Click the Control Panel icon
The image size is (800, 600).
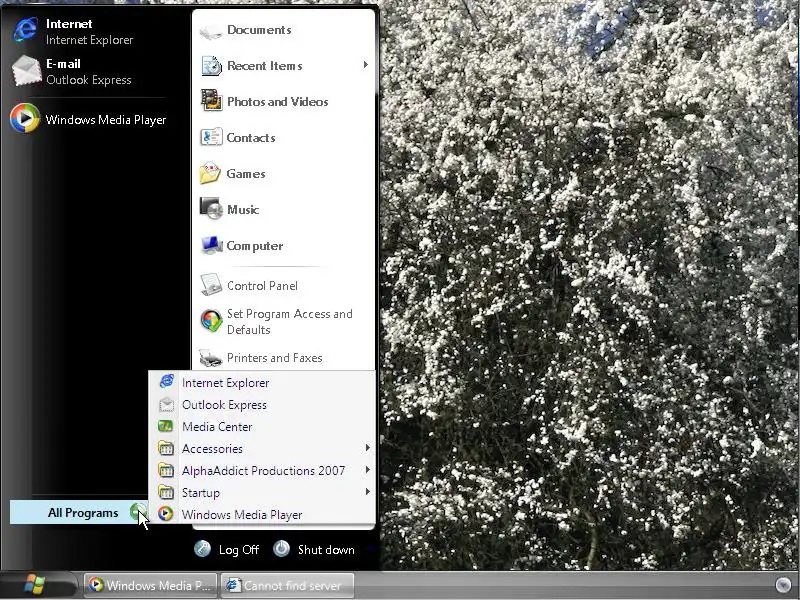(211, 285)
